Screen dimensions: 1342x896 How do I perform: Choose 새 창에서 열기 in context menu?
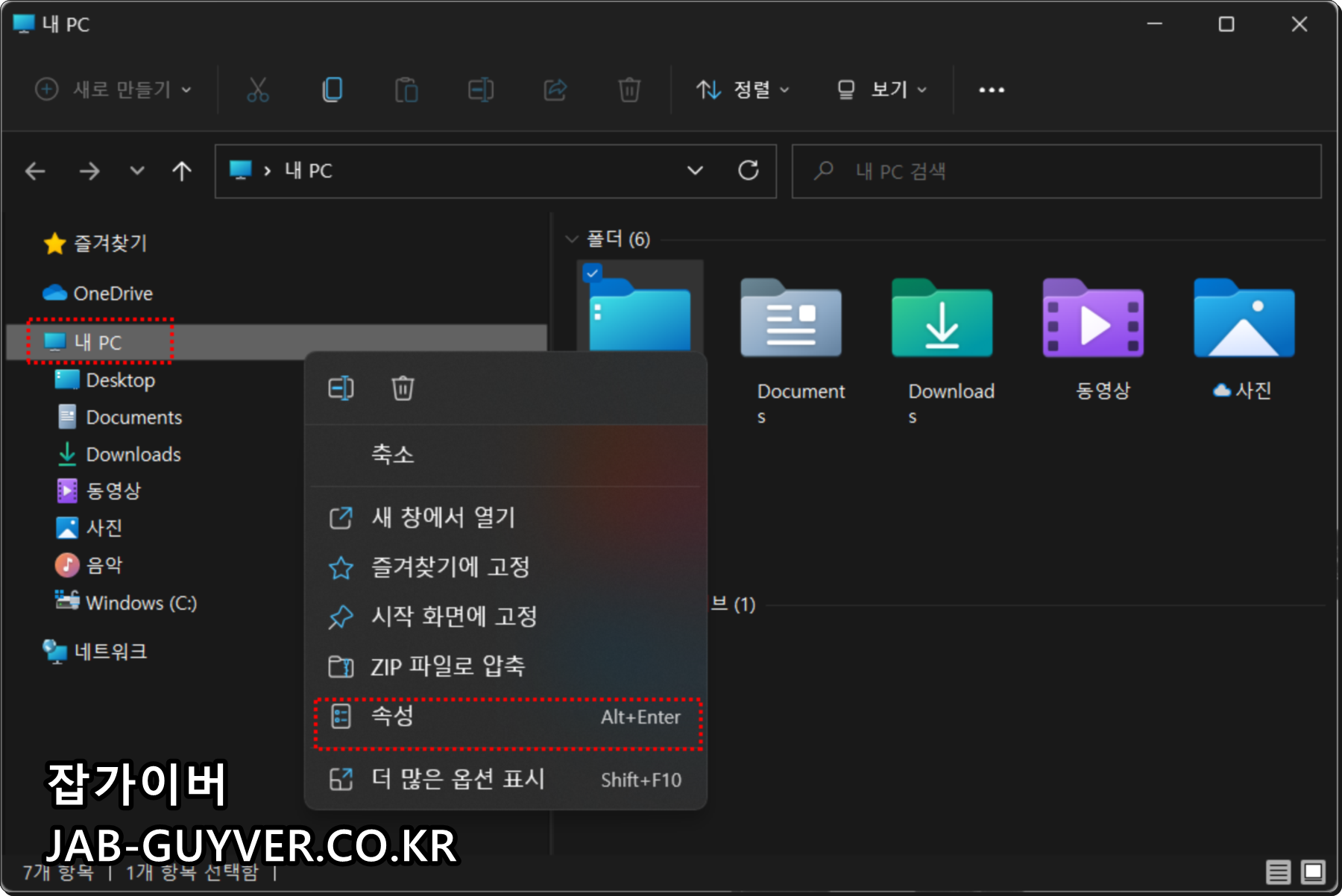click(505, 517)
